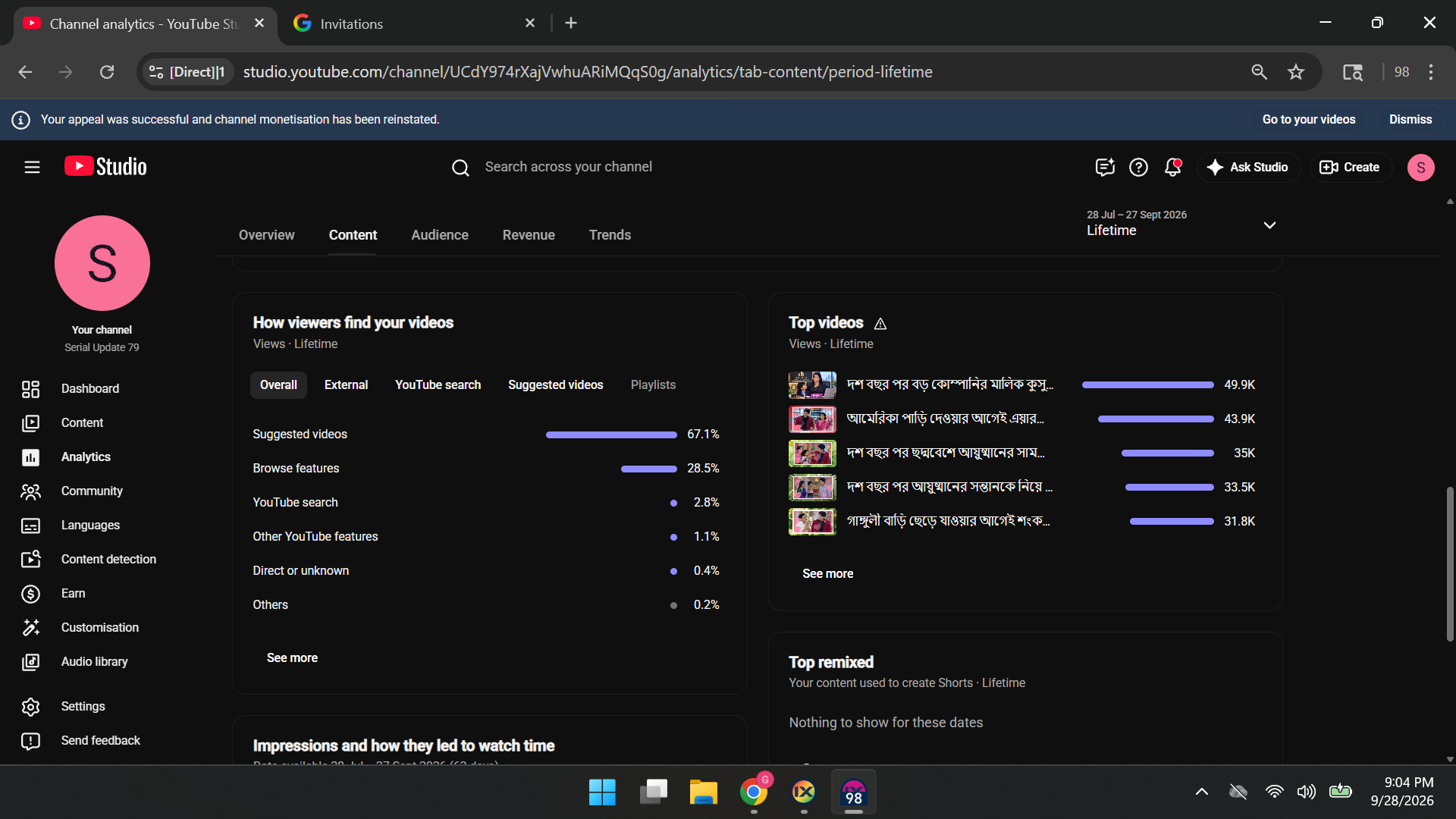Open File Explorer from the taskbar

[x=703, y=792]
